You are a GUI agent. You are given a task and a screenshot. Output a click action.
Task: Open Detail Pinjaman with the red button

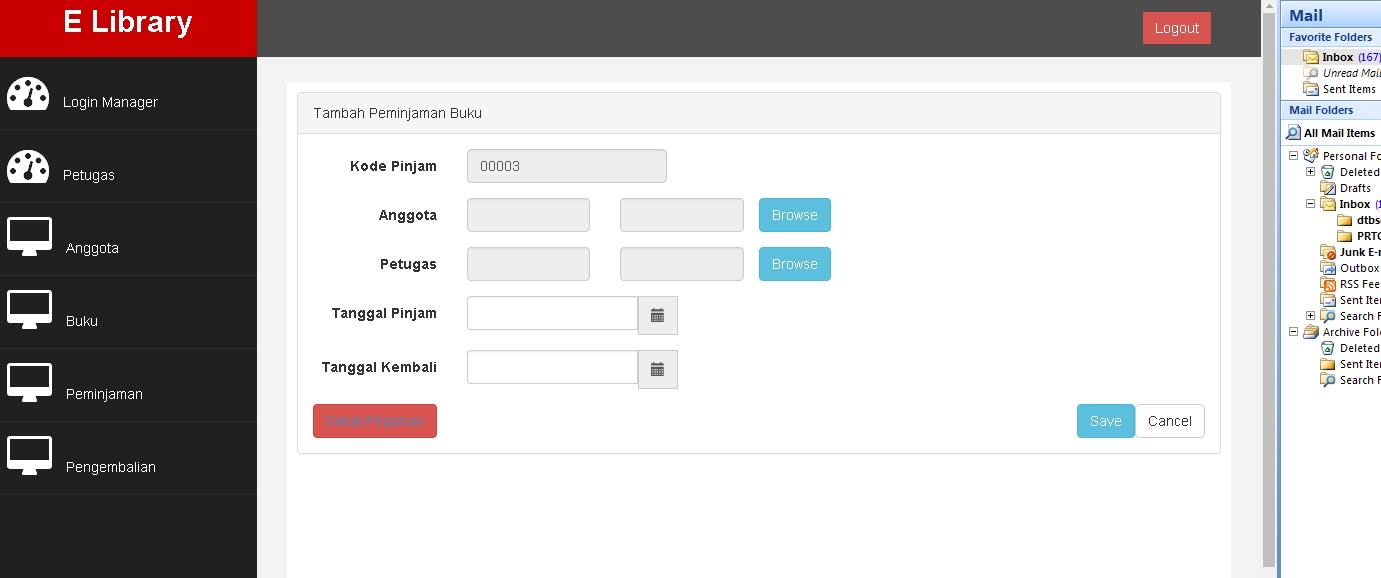[375, 421]
